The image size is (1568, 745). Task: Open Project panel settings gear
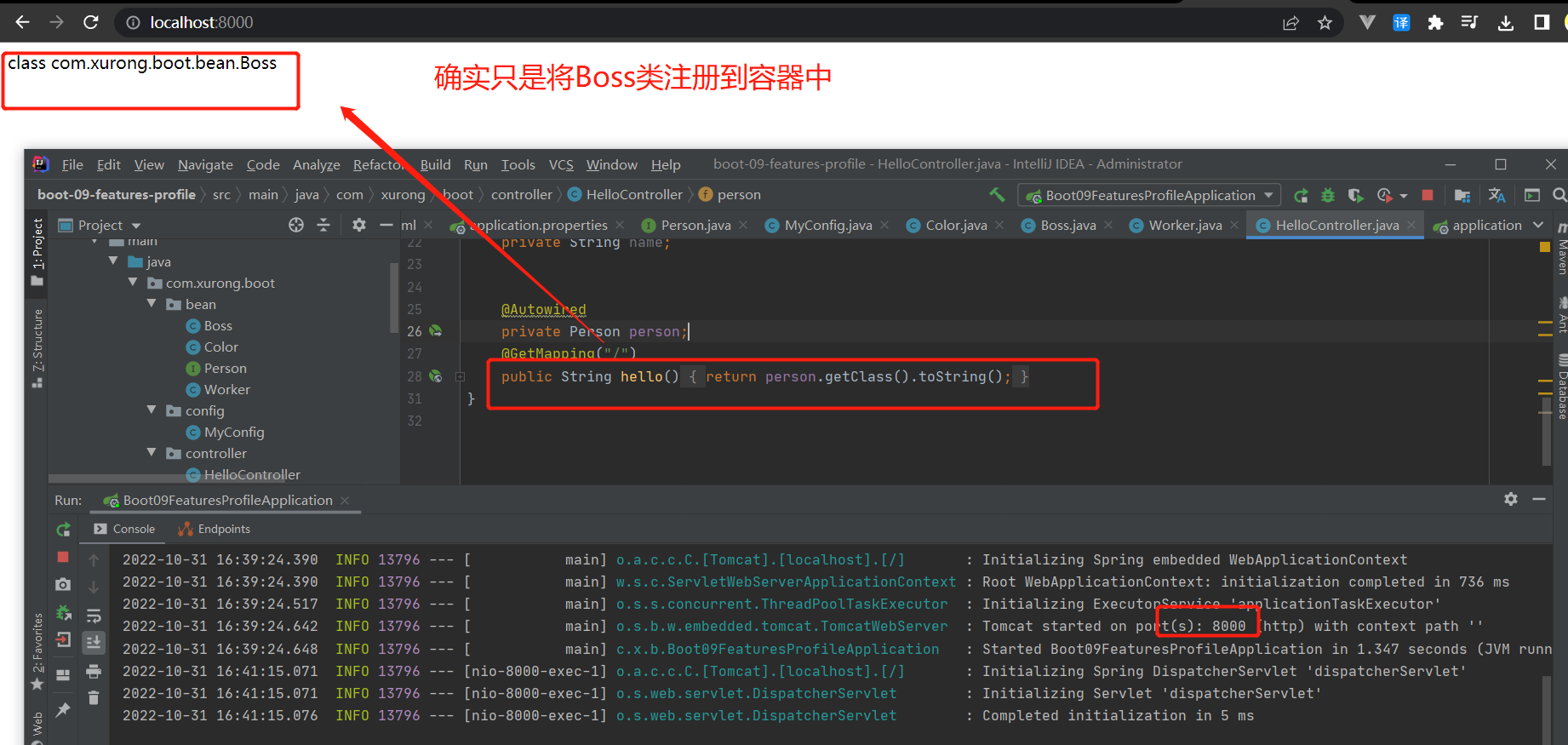359,225
